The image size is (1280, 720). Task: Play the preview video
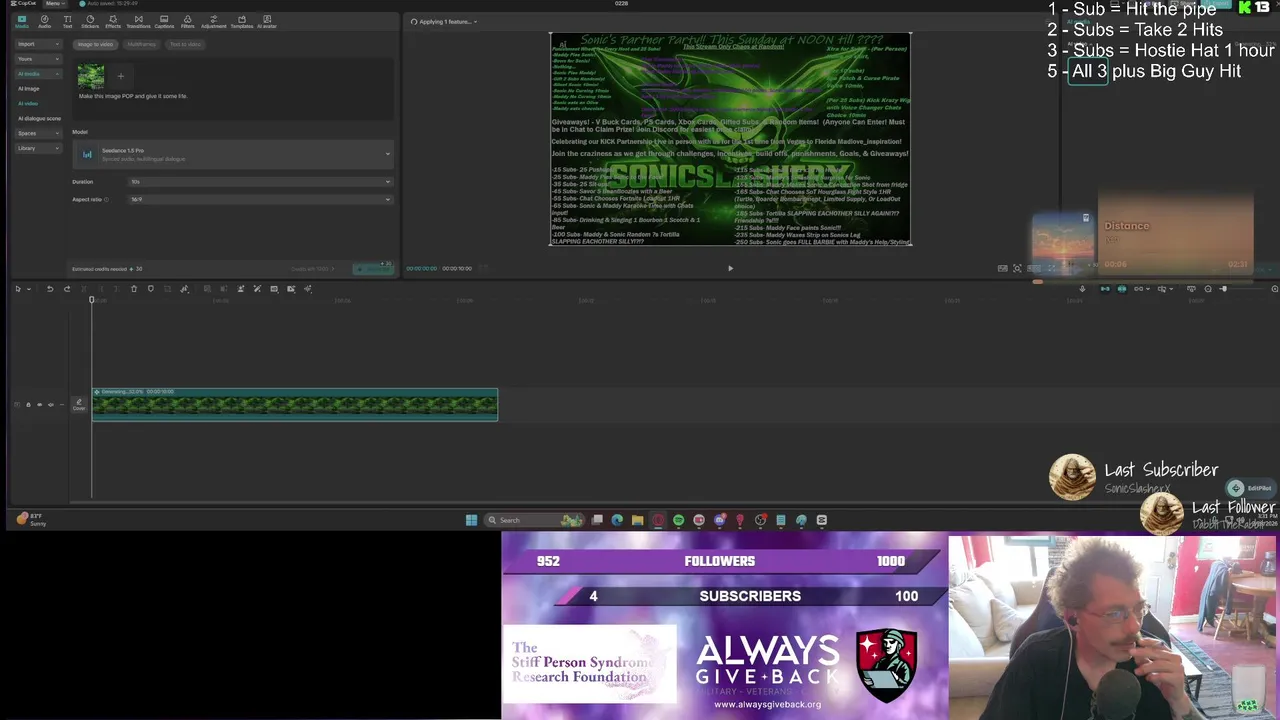pos(730,268)
